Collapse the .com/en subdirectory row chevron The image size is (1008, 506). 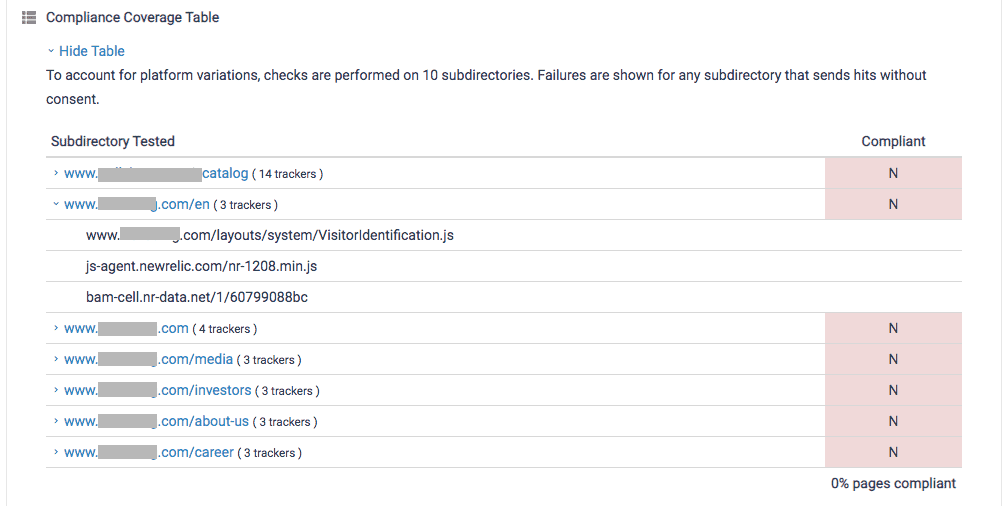(56, 204)
